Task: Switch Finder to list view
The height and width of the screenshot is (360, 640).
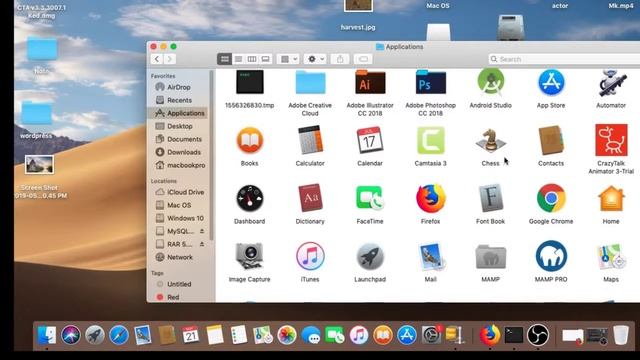Action: pyautogui.click(x=238, y=59)
